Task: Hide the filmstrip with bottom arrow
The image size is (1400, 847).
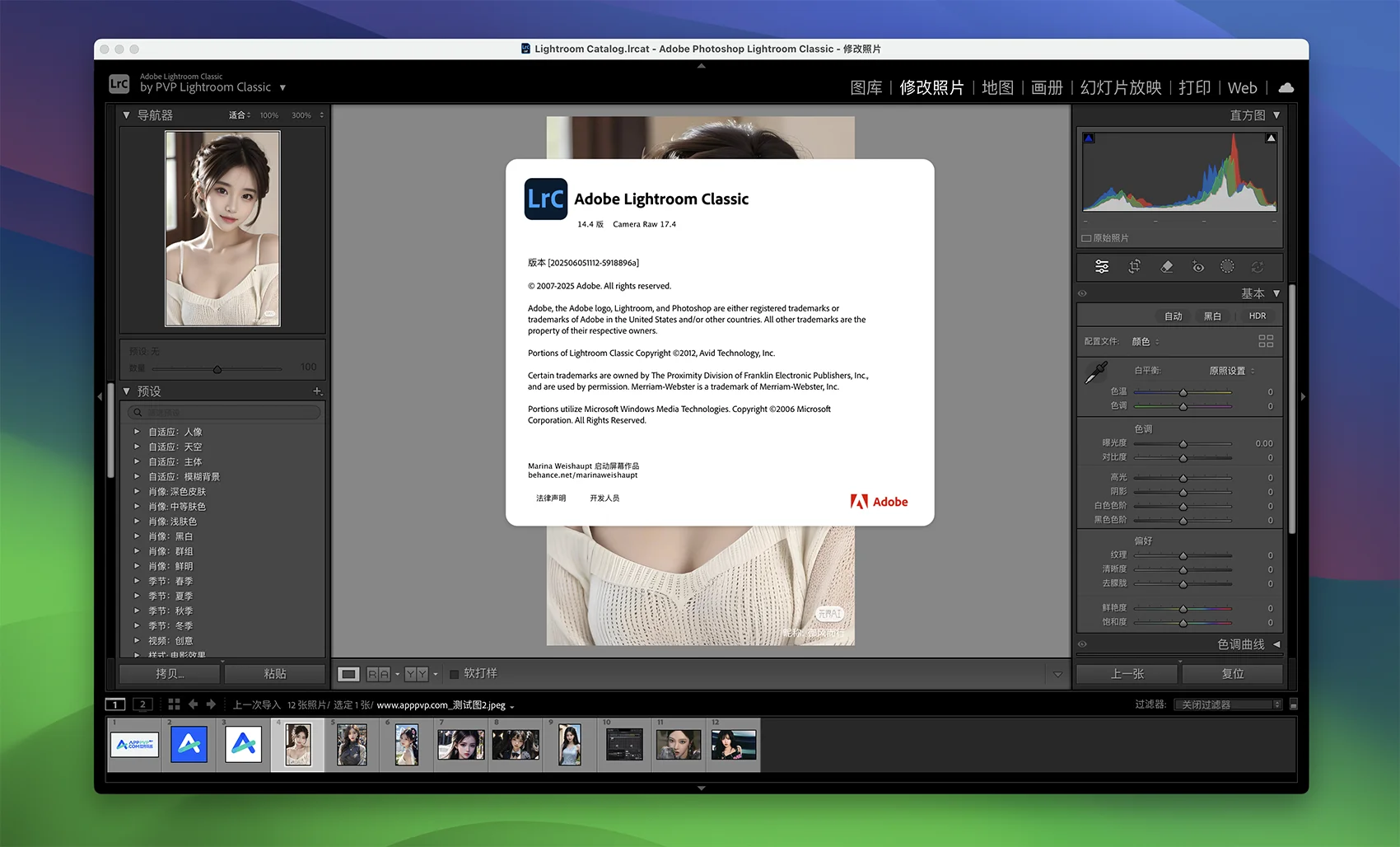Action: tap(701, 788)
